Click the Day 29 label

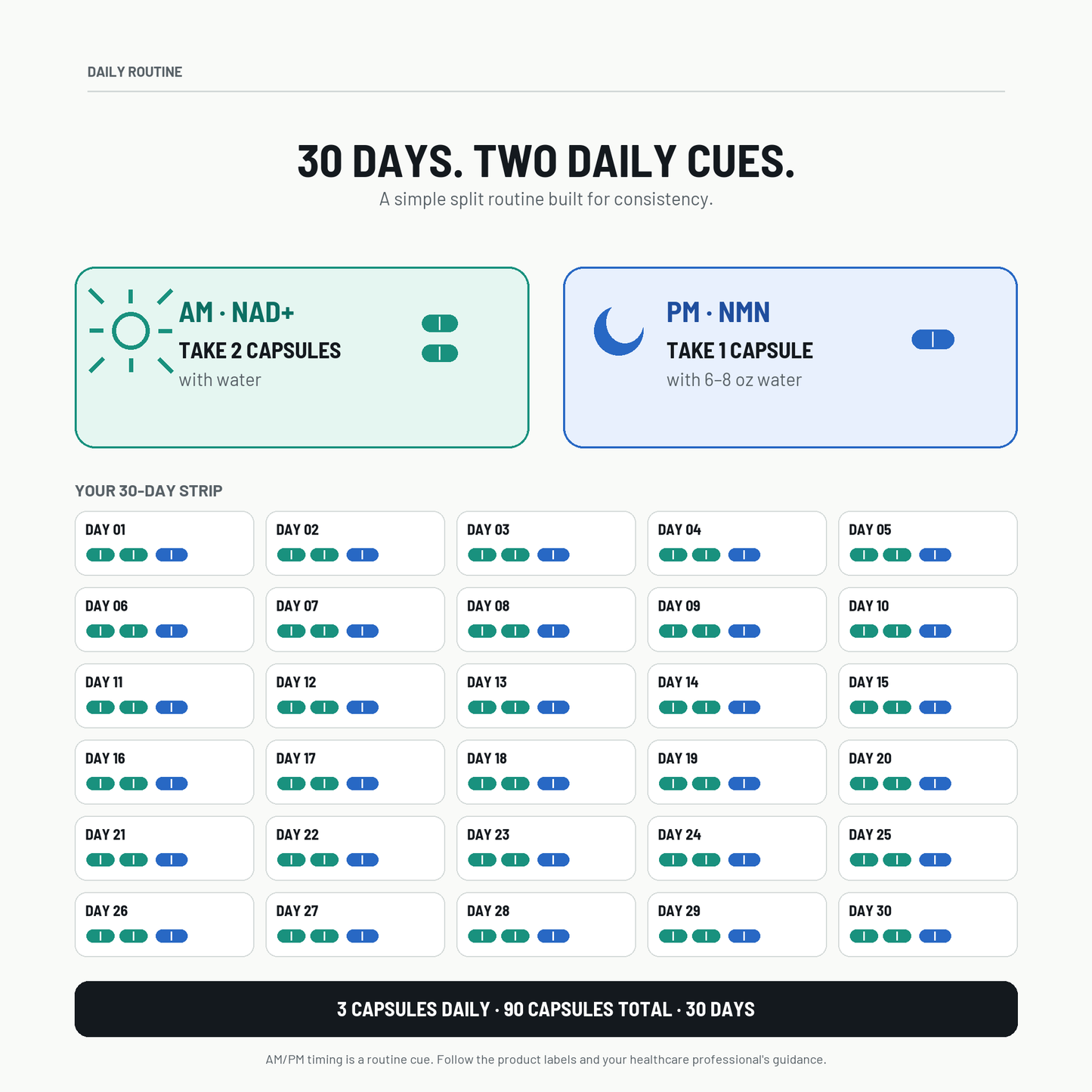coord(679,911)
